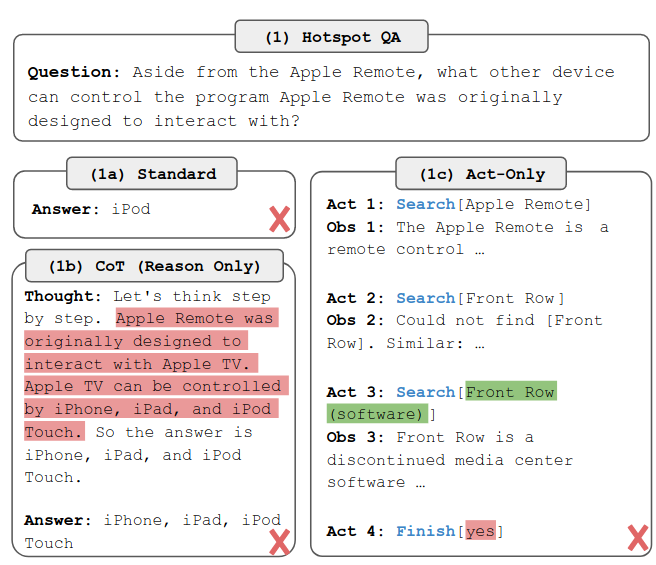Click the 'iPod' answer in Standard panel
The width and height of the screenshot is (656, 565).
point(131,209)
